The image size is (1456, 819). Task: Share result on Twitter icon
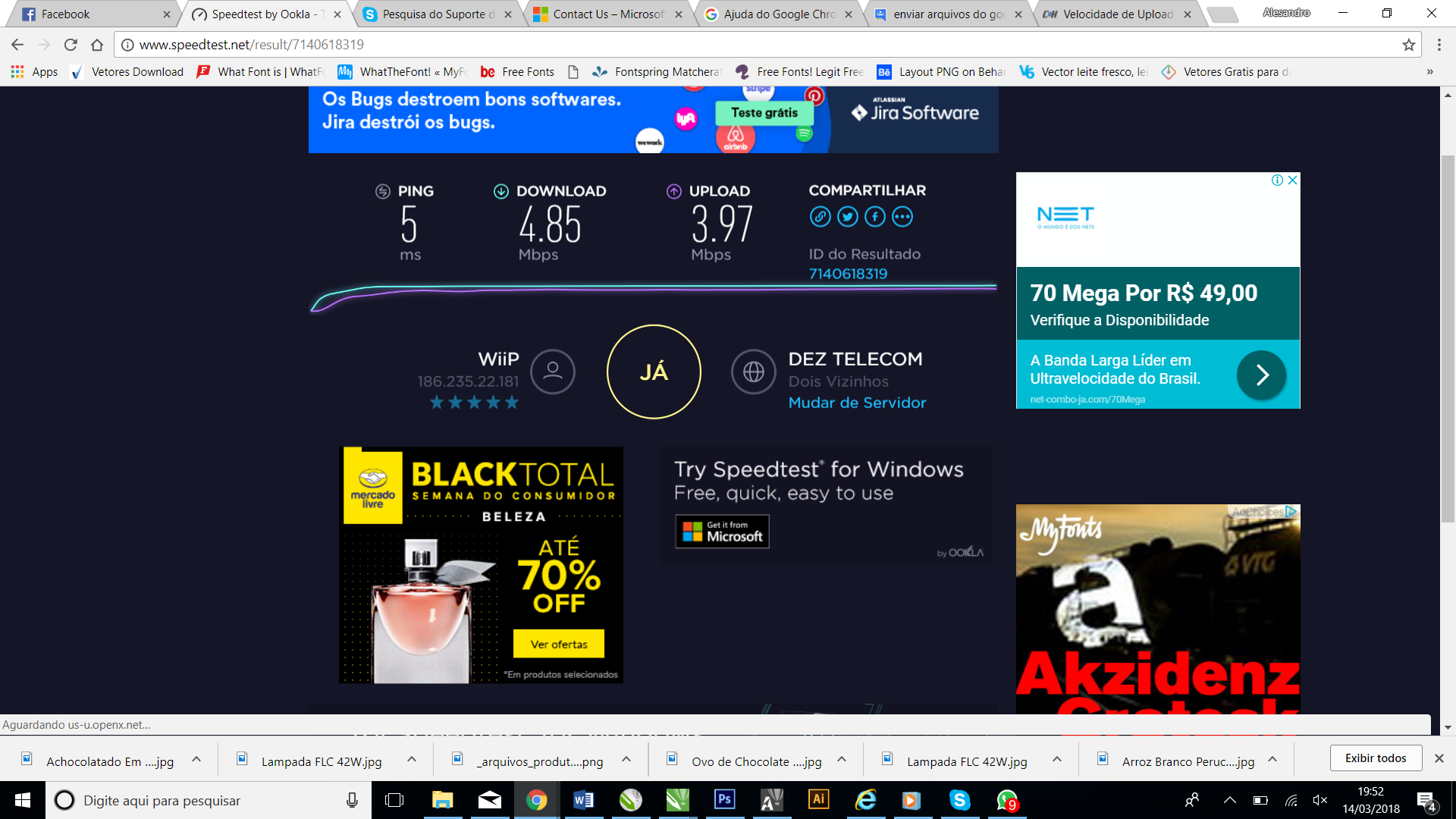click(847, 217)
